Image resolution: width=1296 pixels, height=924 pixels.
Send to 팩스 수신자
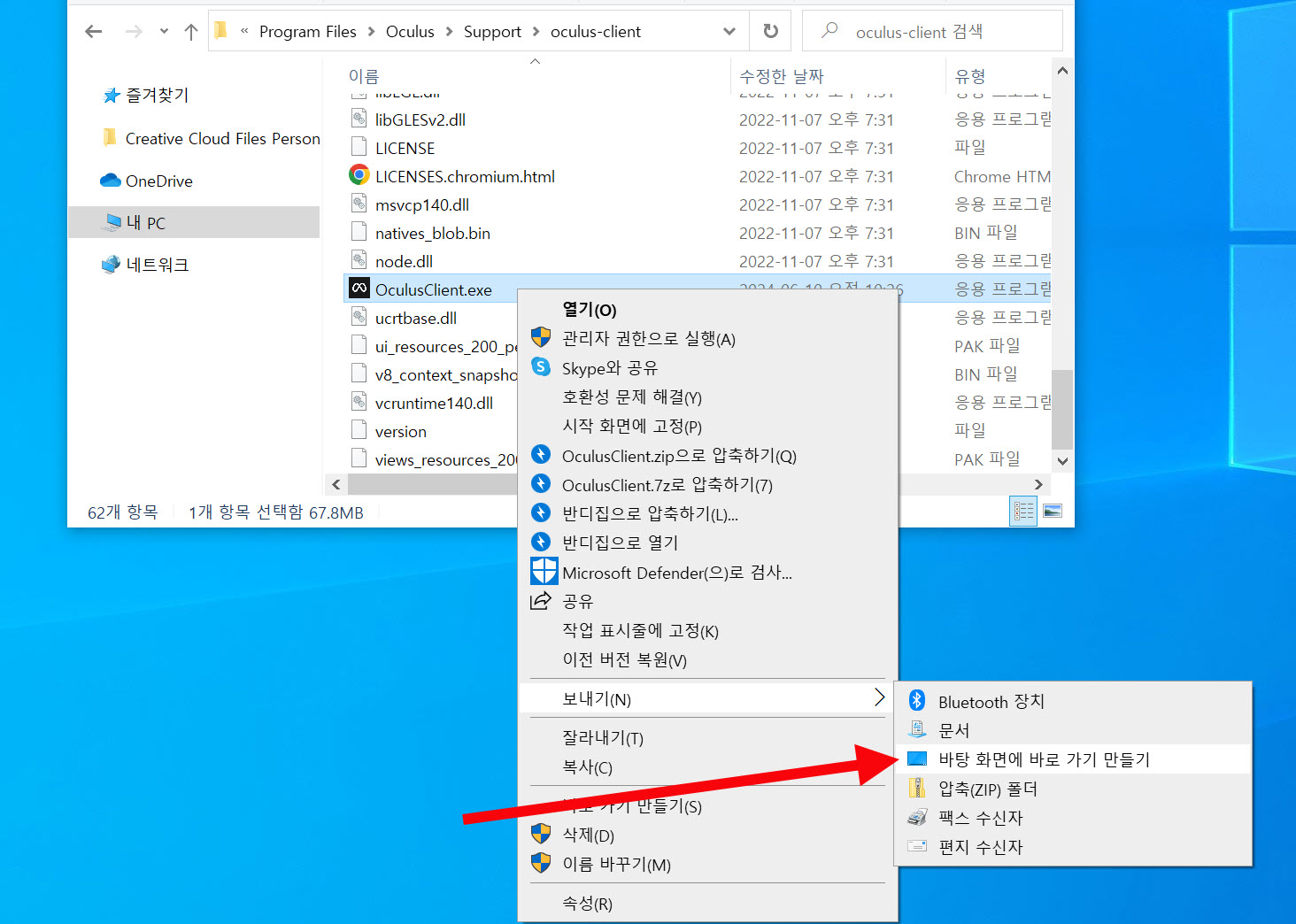(x=1074, y=818)
